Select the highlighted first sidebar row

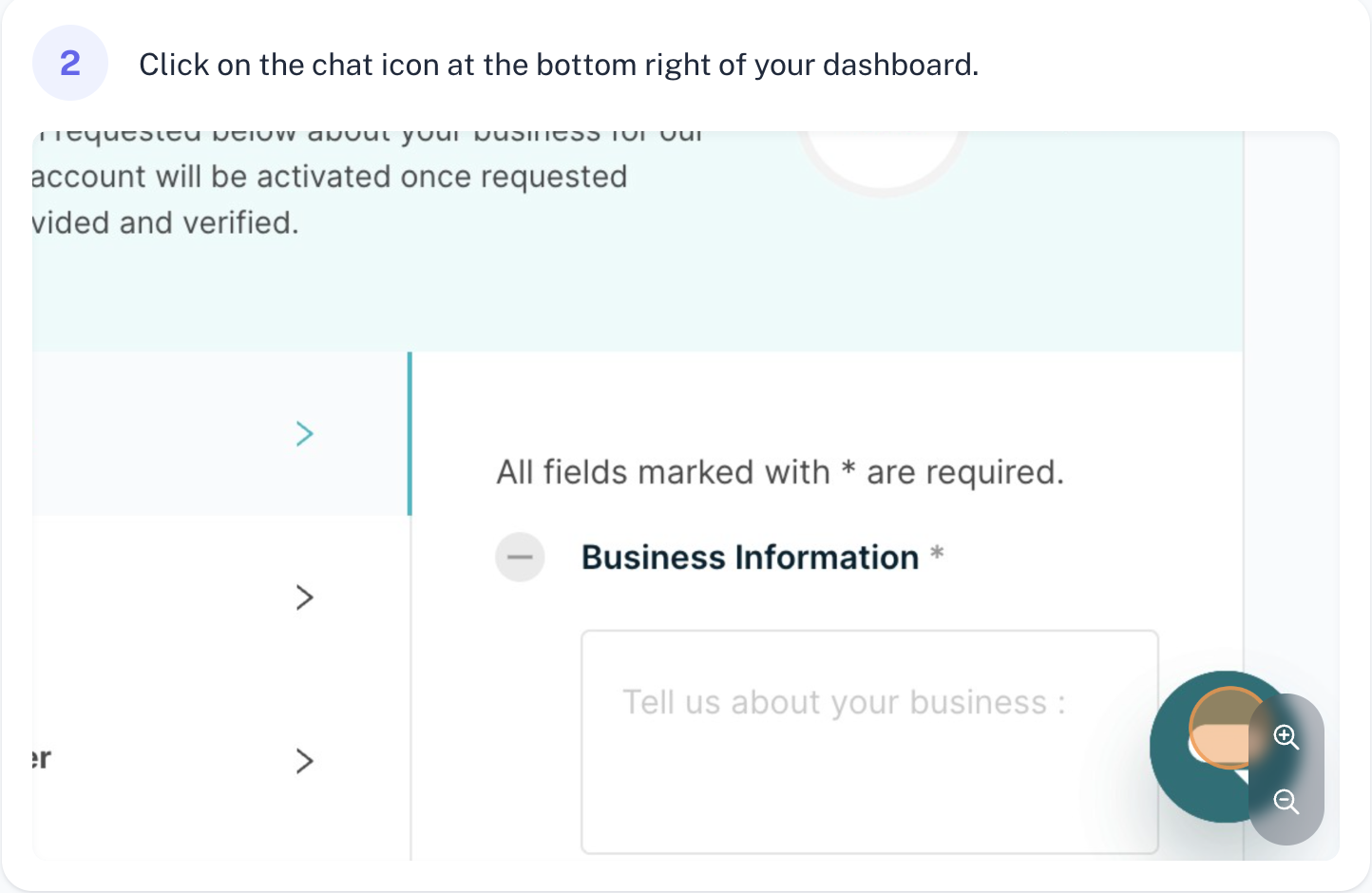tap(190, 434)
